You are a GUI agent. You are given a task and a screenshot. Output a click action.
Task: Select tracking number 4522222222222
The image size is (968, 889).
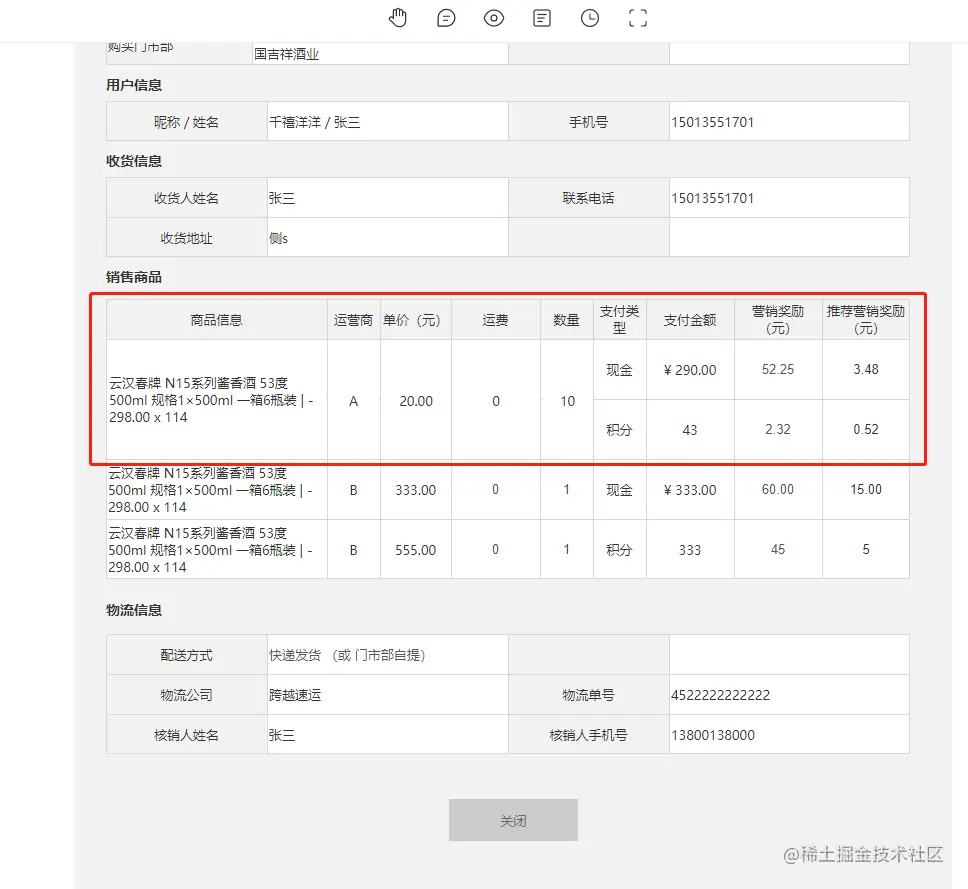click(720, 695)
